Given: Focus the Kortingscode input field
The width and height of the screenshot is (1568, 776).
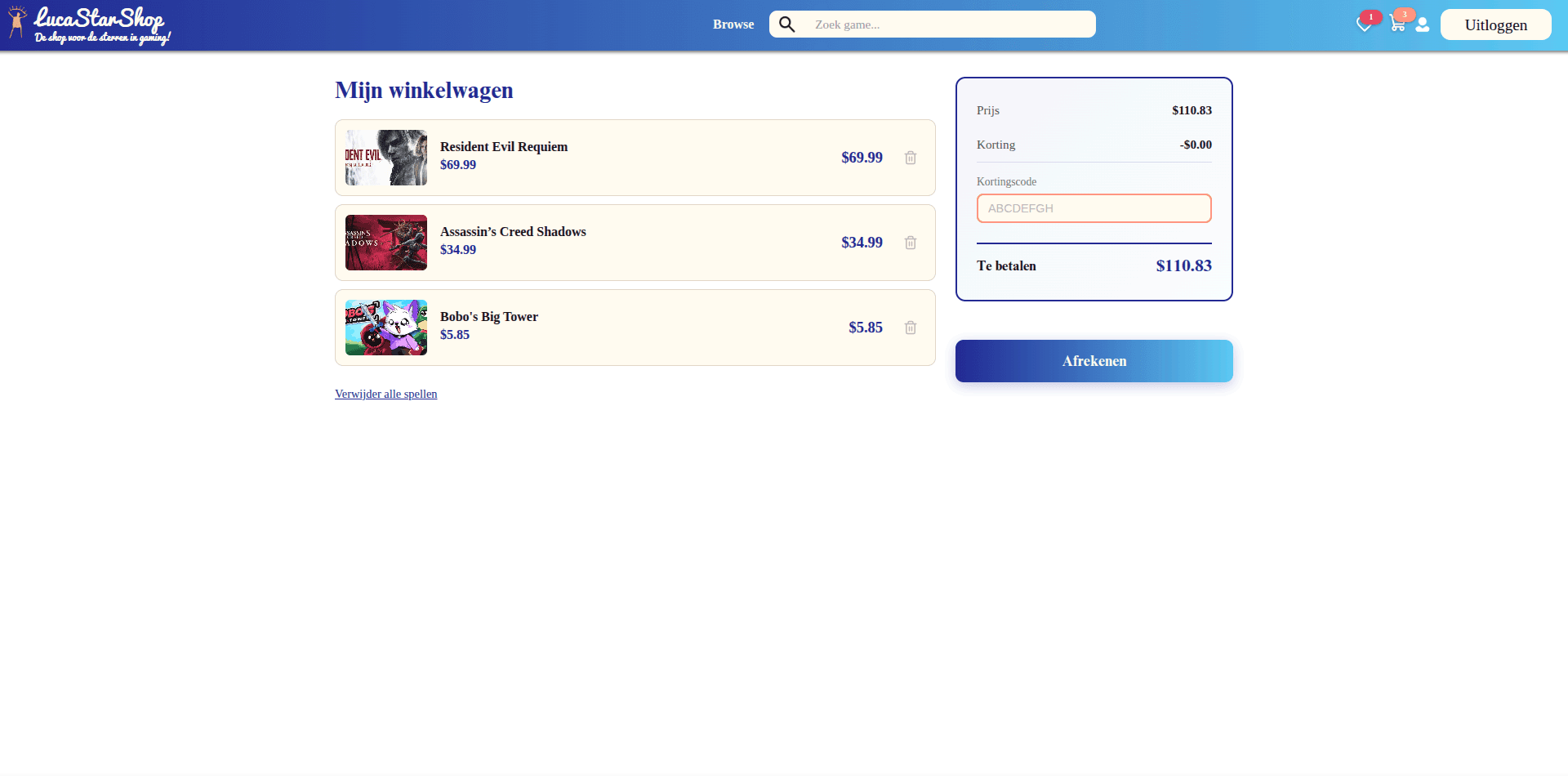Looking at the screenshot, I should (1094, 208).
